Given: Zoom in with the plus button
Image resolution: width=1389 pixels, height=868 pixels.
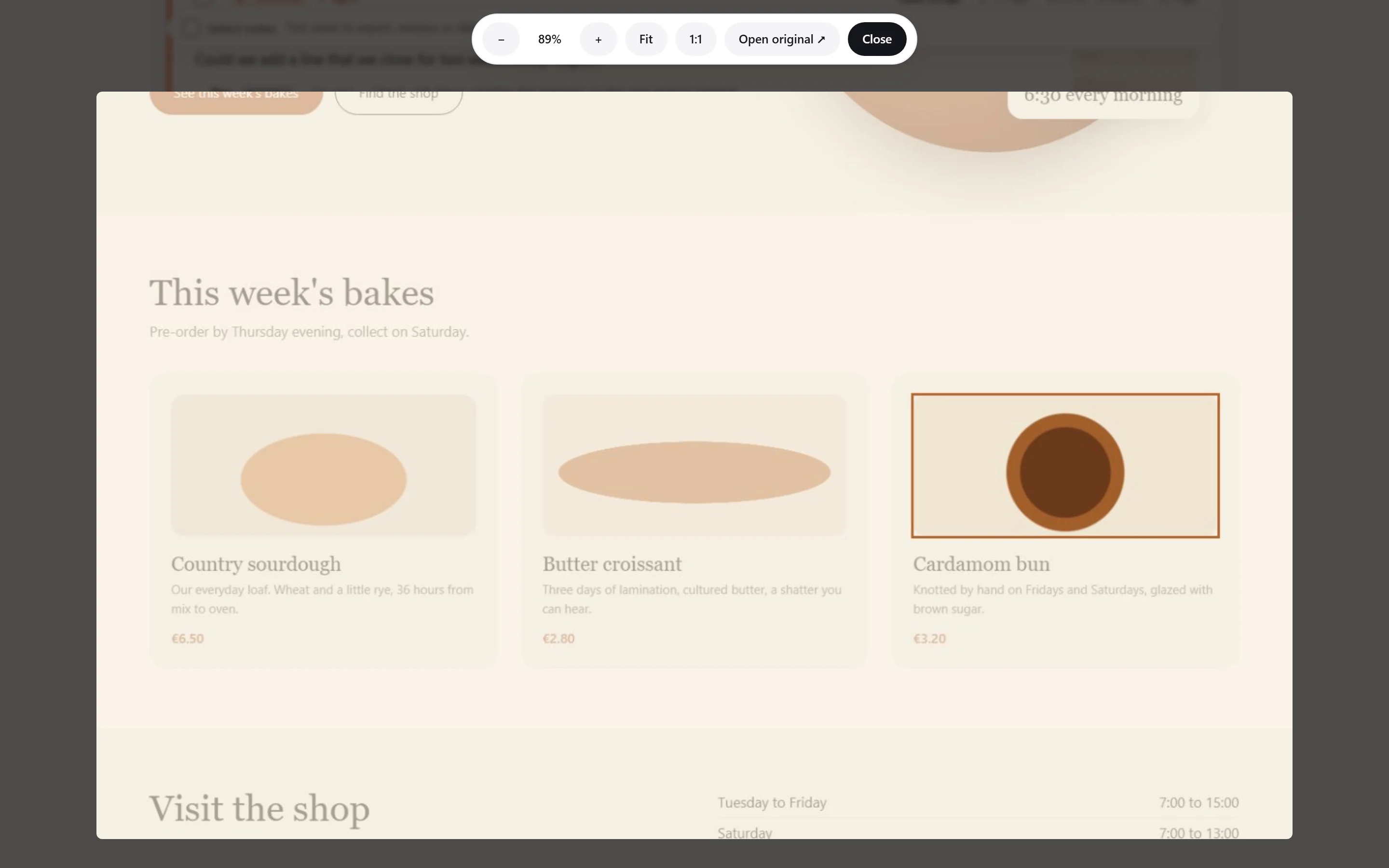Looking at the screenshot, I should [x=598, y=39].
